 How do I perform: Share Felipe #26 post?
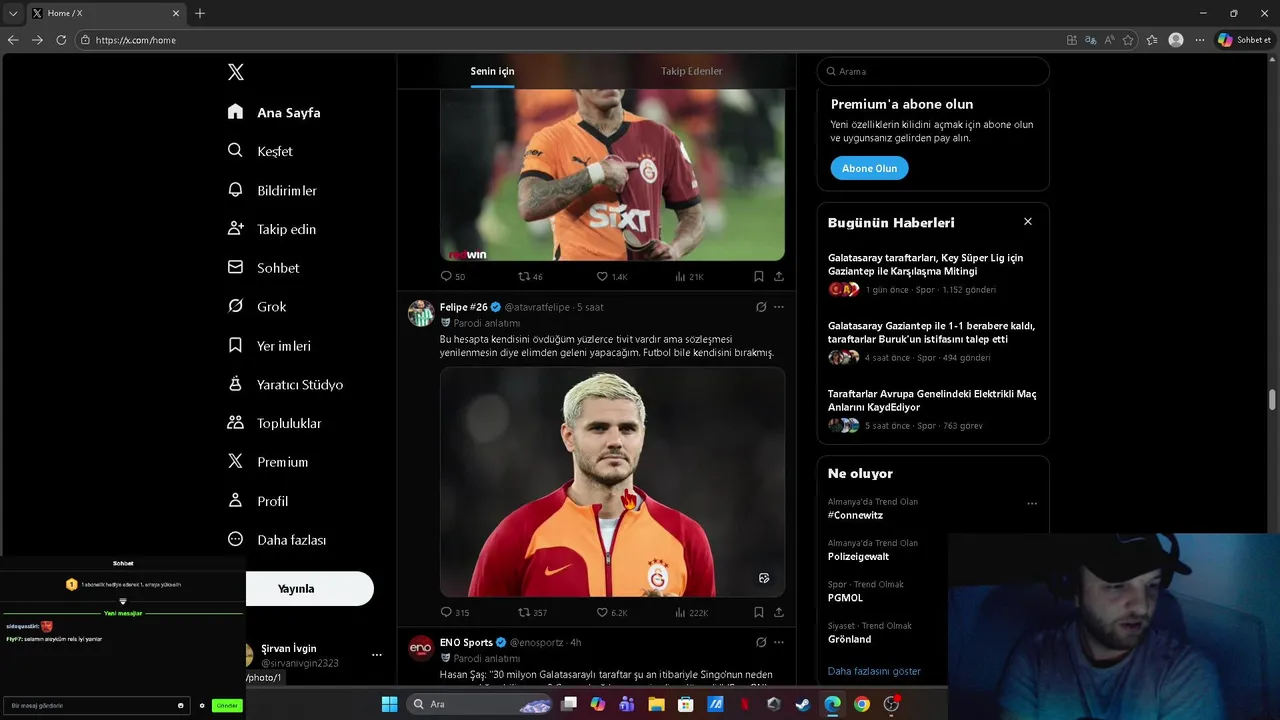[x=779, y=612]
